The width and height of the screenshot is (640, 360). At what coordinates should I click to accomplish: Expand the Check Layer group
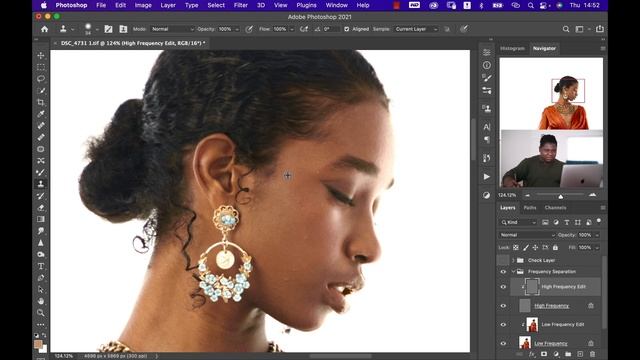click(x=513, y=260)
